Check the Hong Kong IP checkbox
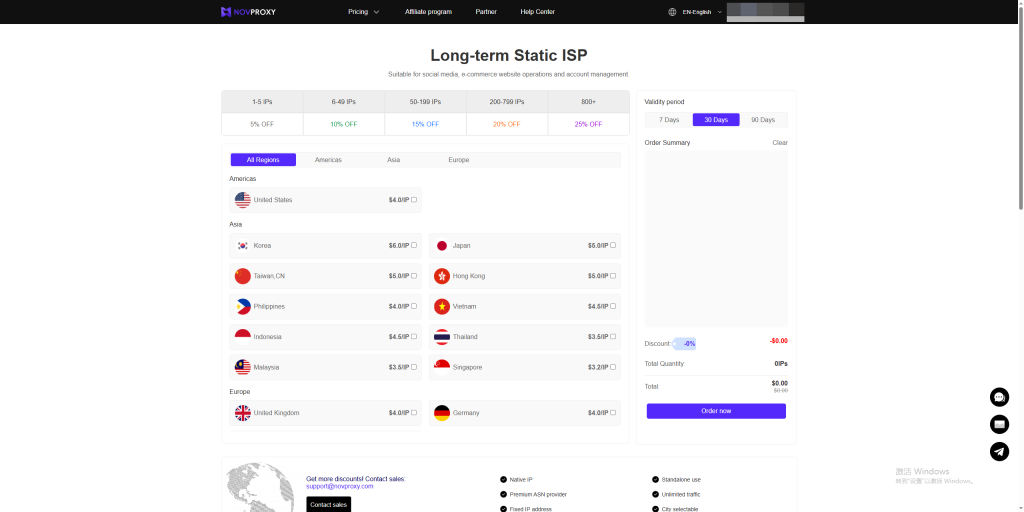This screenshot has width=1024, height=512. [613, 276]
